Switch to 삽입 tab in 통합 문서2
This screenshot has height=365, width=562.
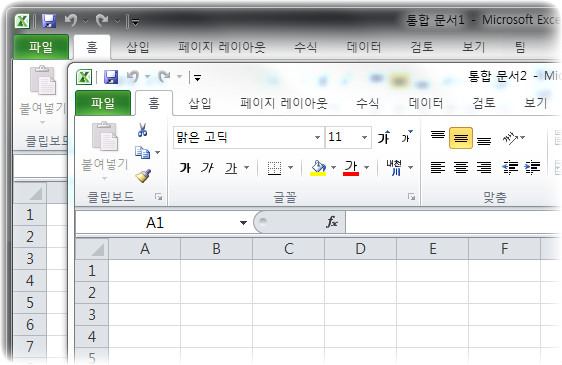click(x=200, y=103)
